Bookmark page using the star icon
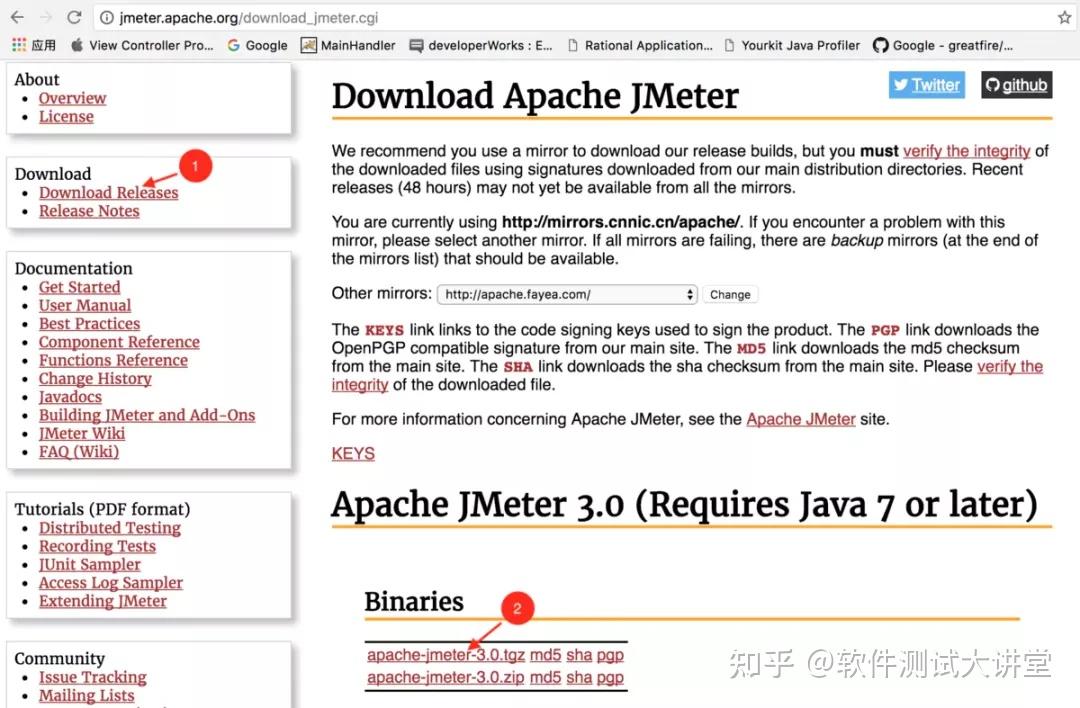The height and width of the screenshot is (708, 1080). click(1064, 16)
